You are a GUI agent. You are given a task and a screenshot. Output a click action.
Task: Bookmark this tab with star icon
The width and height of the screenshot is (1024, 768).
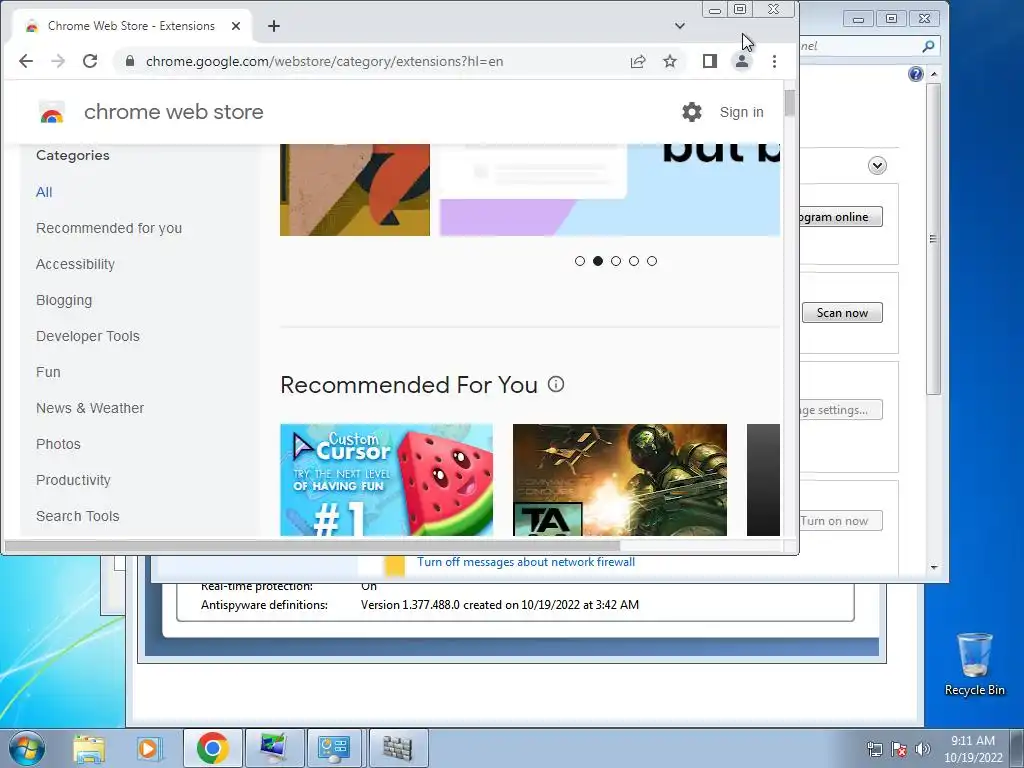(x=670, y=61)
